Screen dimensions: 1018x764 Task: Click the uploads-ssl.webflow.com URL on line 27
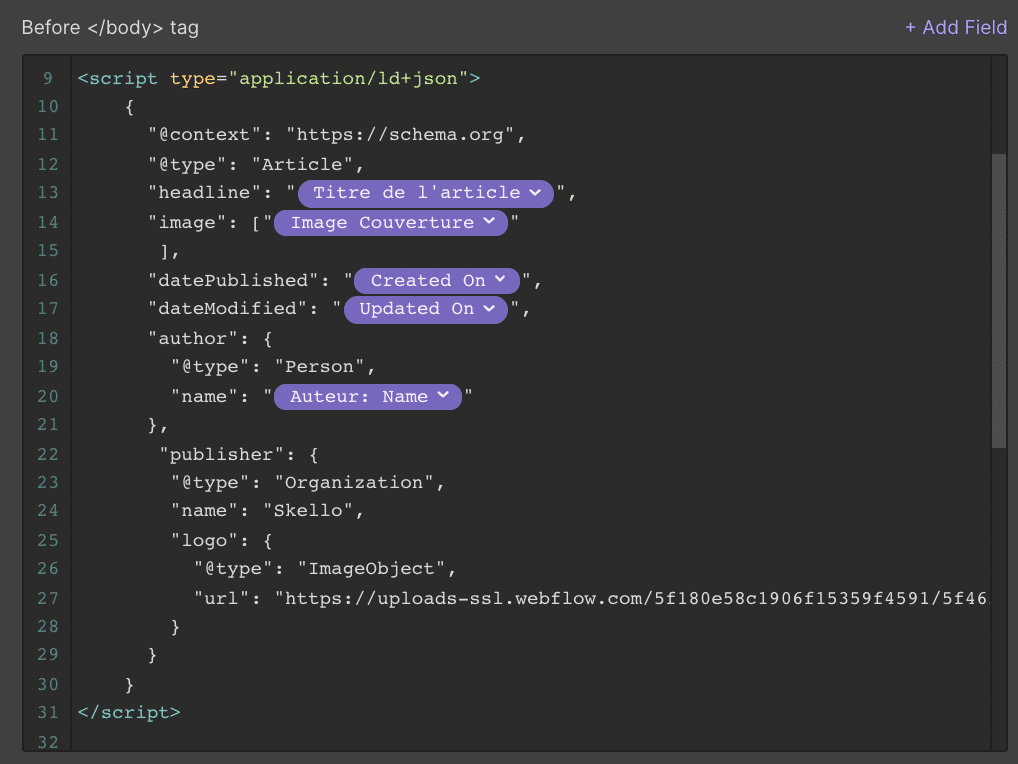tap(631, 598)
